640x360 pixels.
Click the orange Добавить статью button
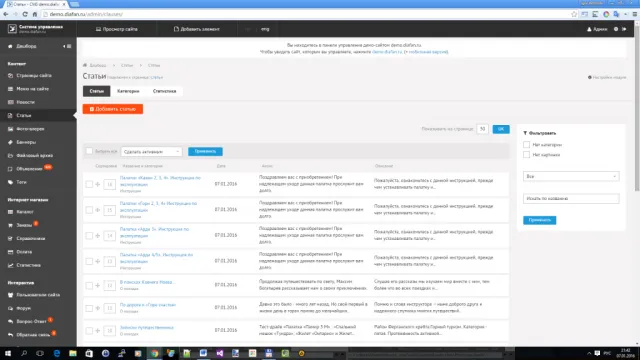click(113, 109)
